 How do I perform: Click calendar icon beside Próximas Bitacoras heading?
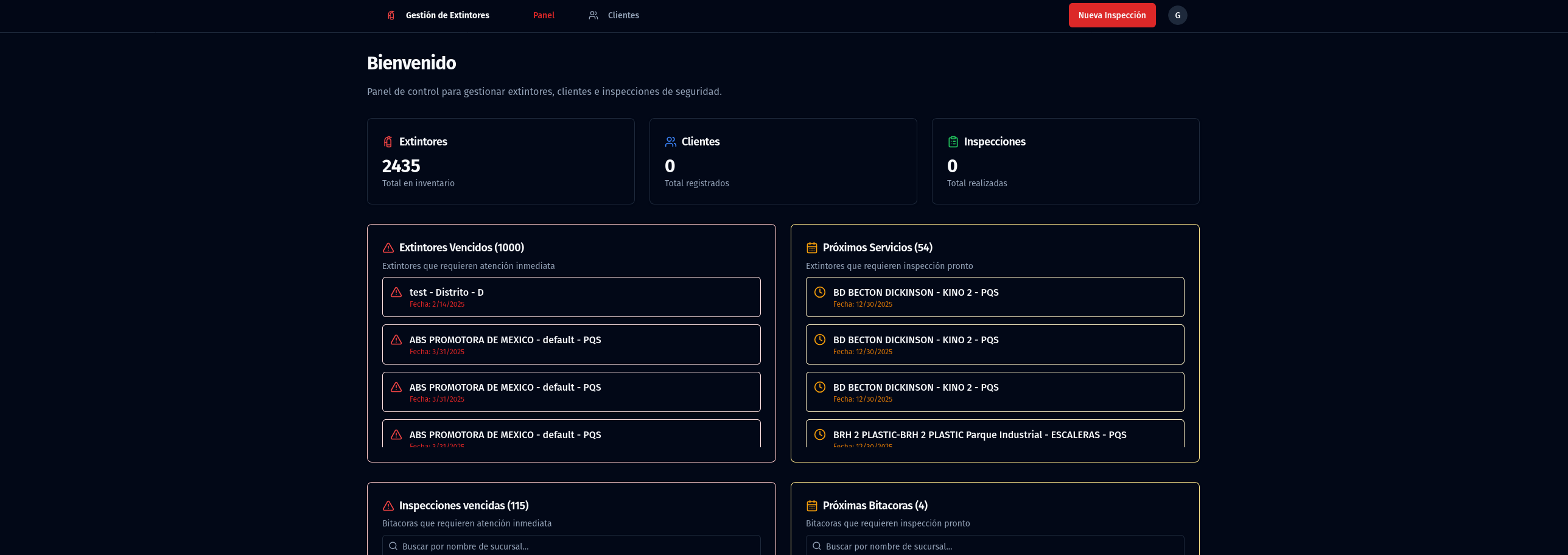811,506
